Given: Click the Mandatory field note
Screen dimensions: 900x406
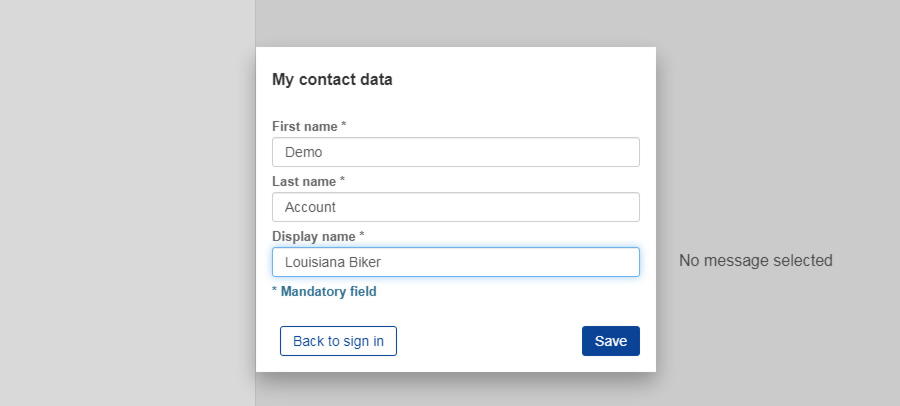Looking at the screenshot, I should [328, 292].
